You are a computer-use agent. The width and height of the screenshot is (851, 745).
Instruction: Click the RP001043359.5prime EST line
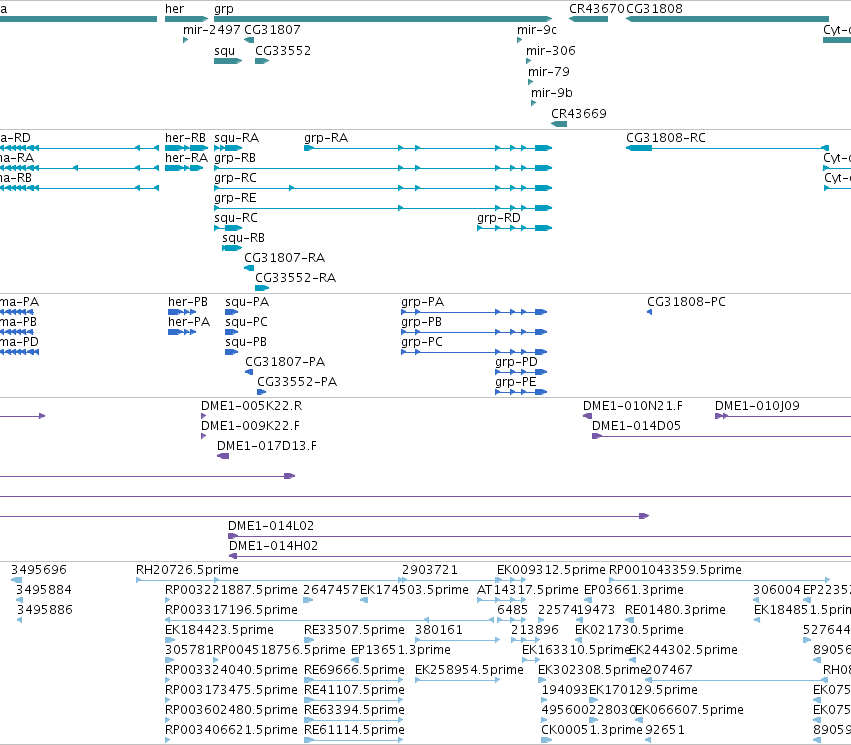[720, 580]
